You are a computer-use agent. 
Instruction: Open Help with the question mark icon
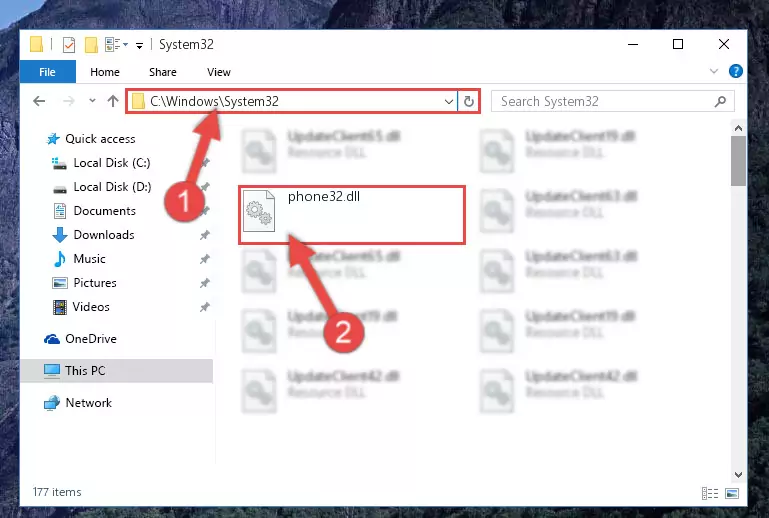(735, 71)
